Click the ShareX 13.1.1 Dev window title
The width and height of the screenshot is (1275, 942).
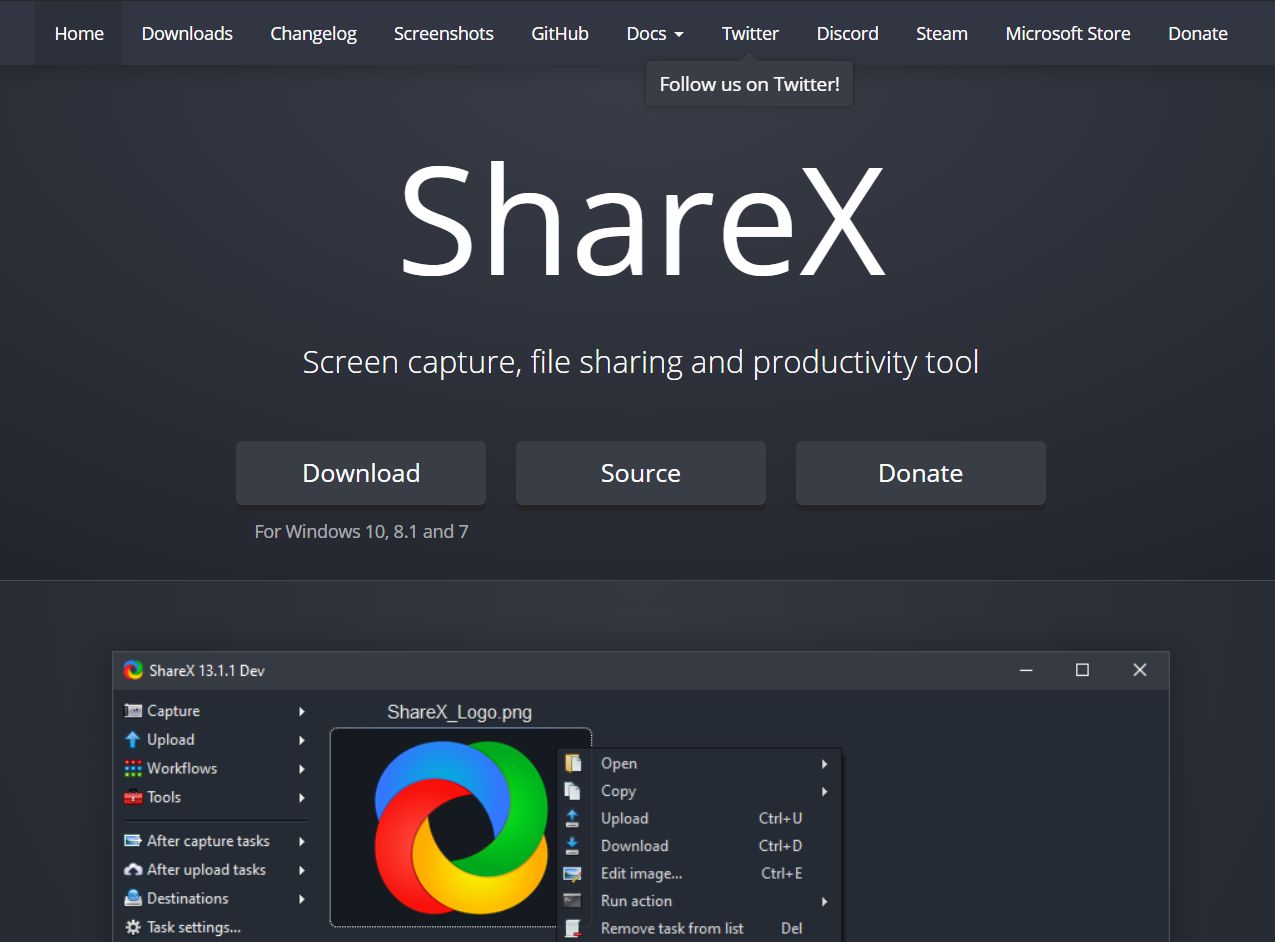(x=207, y=670)
